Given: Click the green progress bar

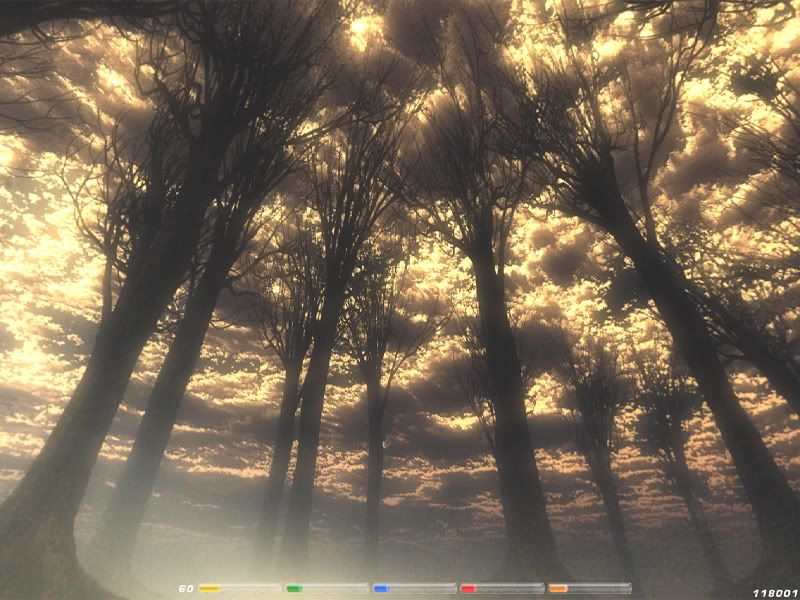Looking at the screenshot, I should [328, 588].
